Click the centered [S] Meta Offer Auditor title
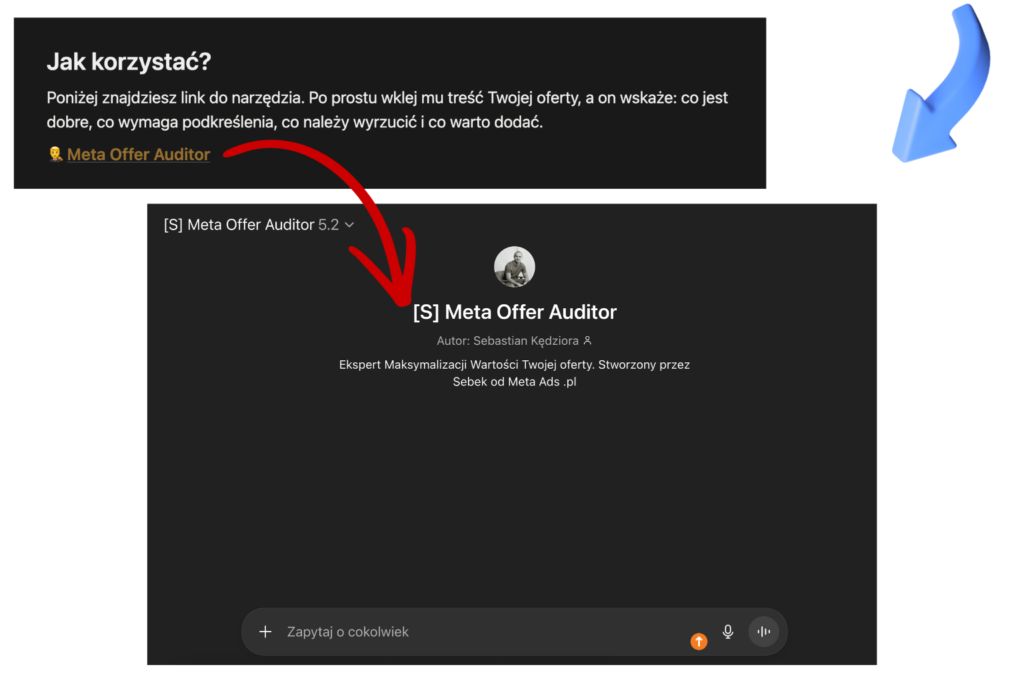 click(515, 312)
